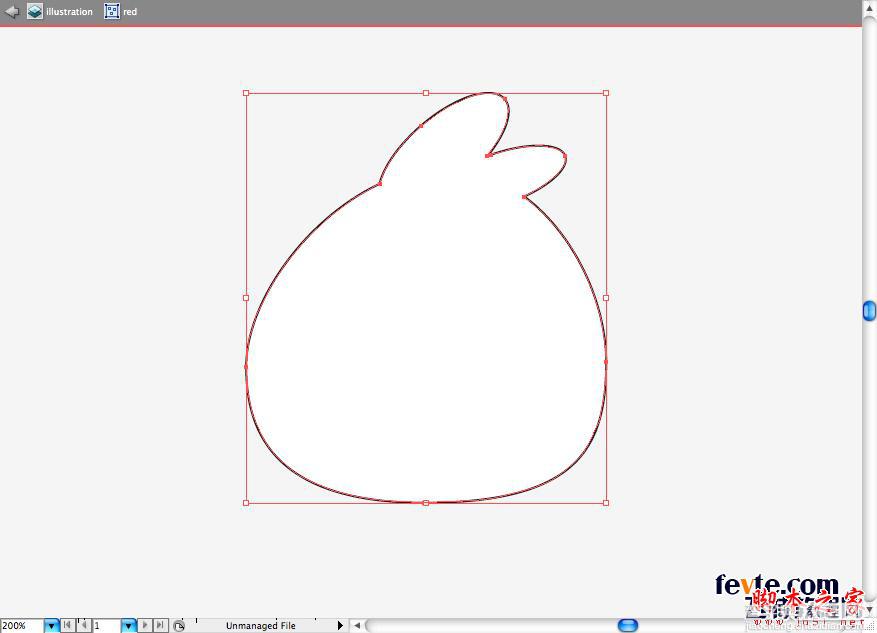This screenshot has width=877, height=633.
Task: Click the top-center bounding box handle
Action: (x=426, y=93)
